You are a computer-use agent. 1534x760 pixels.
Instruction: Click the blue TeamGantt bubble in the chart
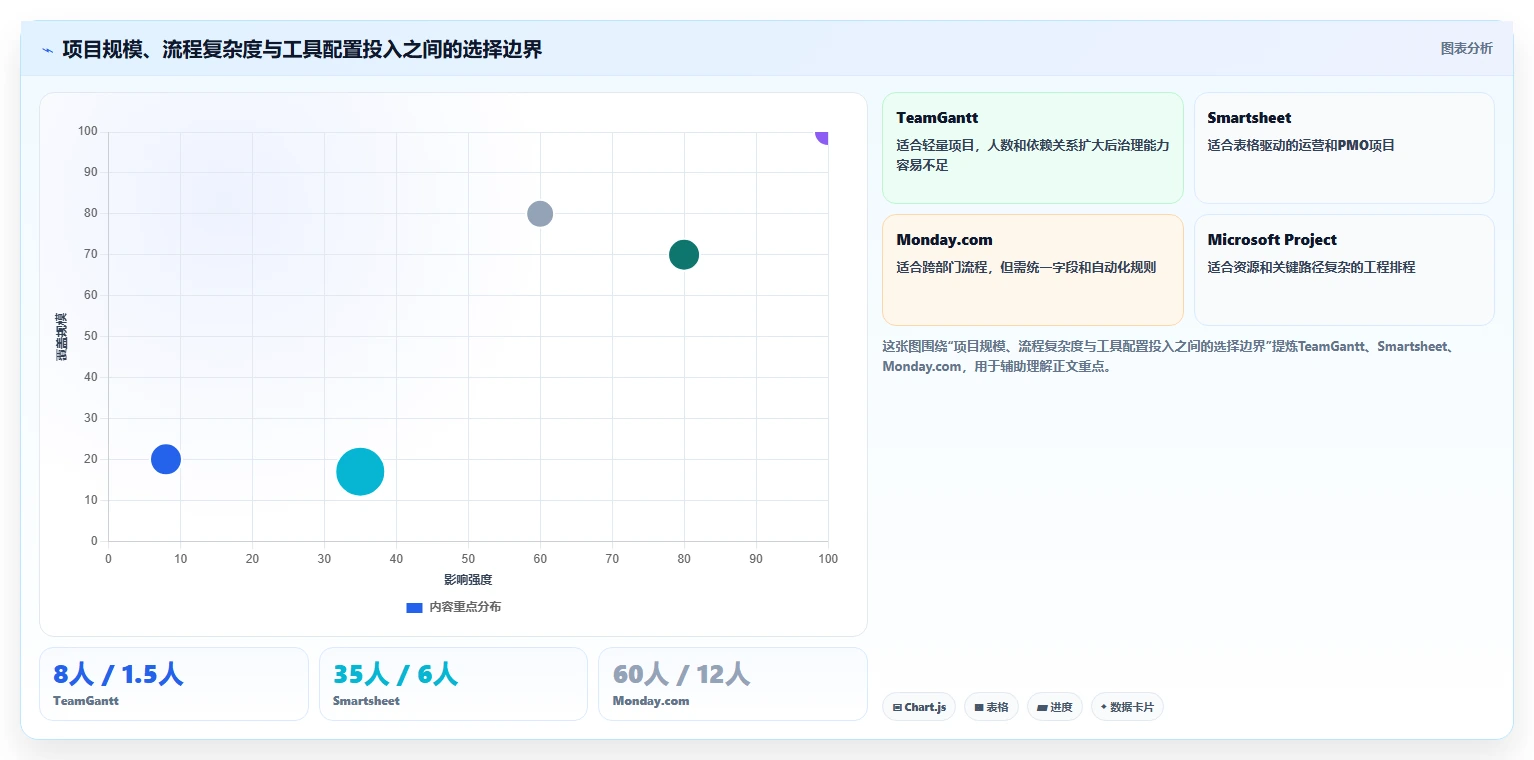[166, 459]
